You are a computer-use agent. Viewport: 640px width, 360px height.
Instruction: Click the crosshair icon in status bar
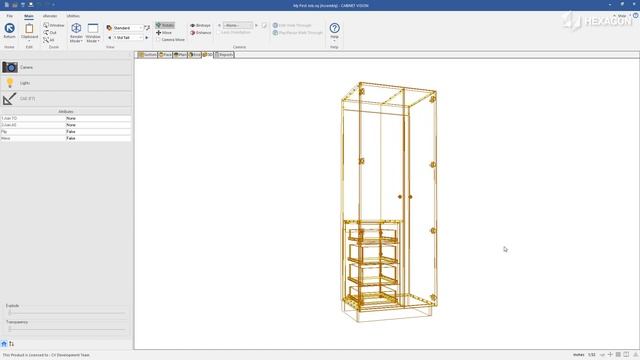click(610, 355)
